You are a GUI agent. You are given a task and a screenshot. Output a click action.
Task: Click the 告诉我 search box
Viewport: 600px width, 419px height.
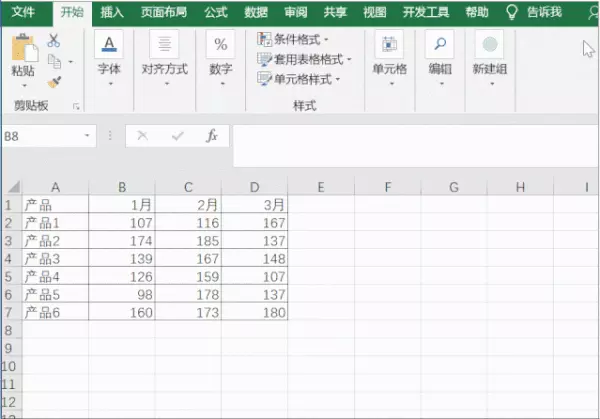click(535, 12)
